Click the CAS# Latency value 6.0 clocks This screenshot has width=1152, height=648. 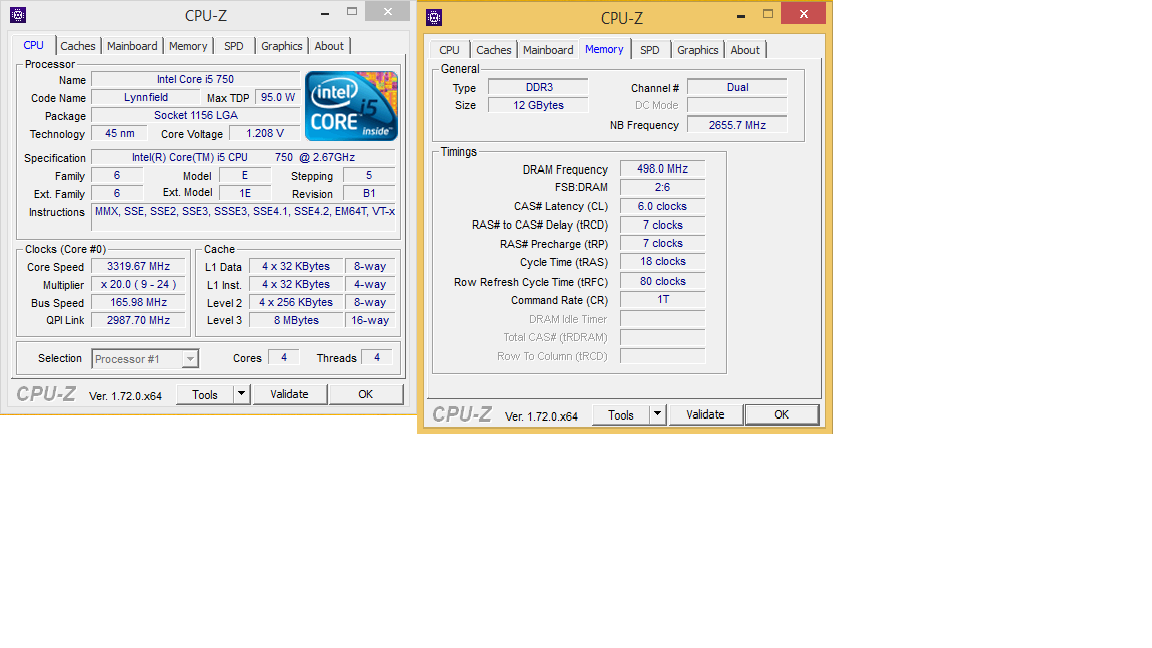coord(663,206)
